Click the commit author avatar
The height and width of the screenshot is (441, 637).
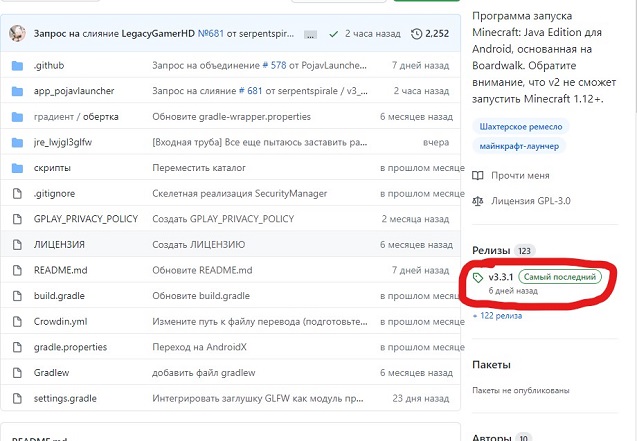click(x=18, y=33)
